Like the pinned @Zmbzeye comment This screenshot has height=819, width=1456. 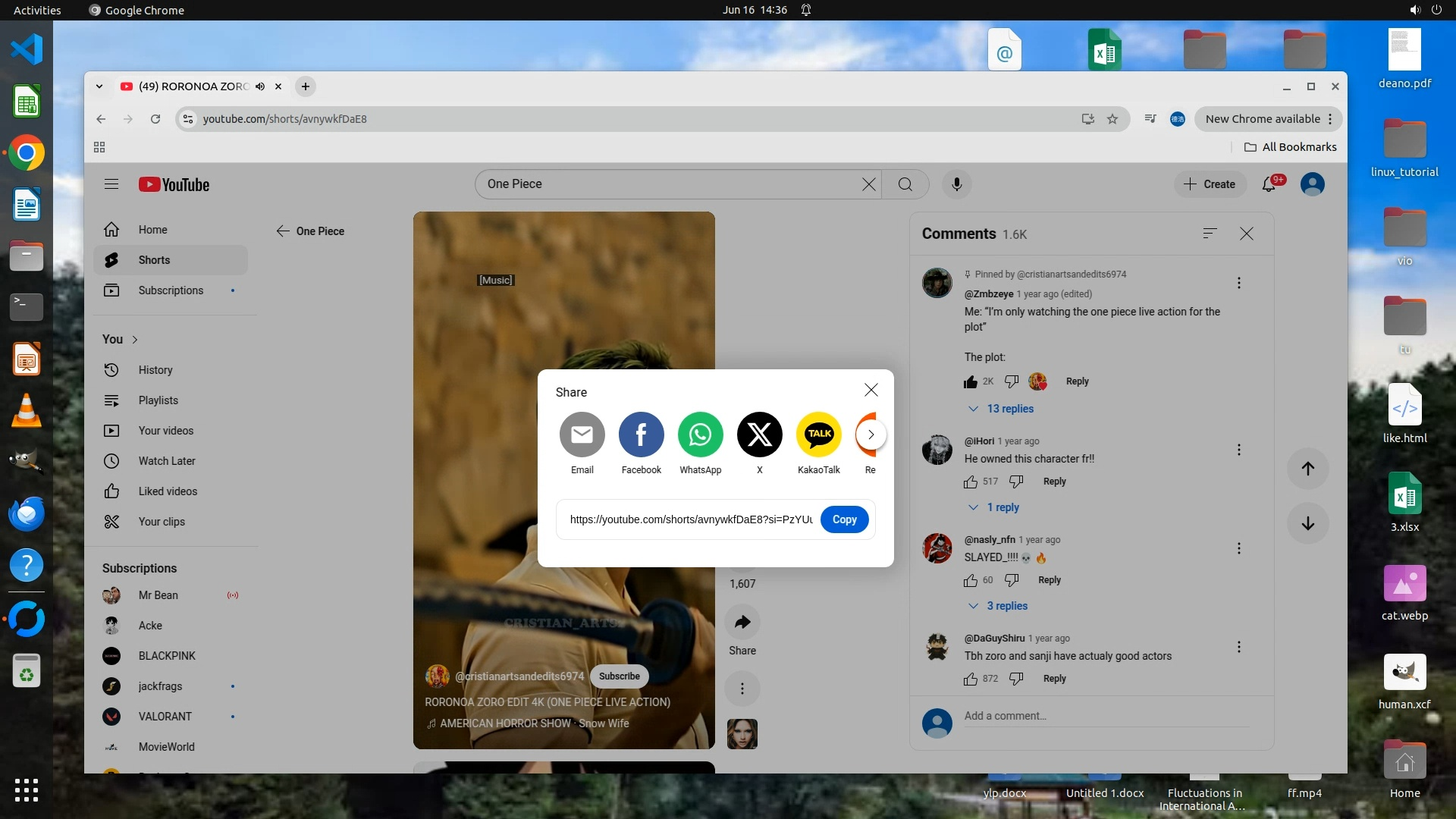[970, 381]
